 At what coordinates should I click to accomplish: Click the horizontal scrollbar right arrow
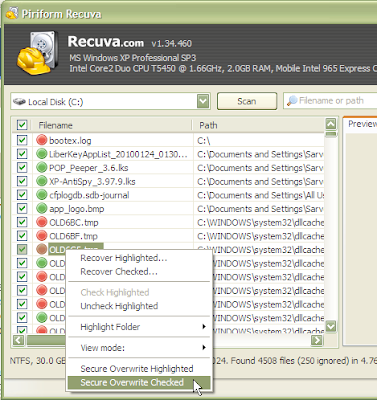coord(317,340)
